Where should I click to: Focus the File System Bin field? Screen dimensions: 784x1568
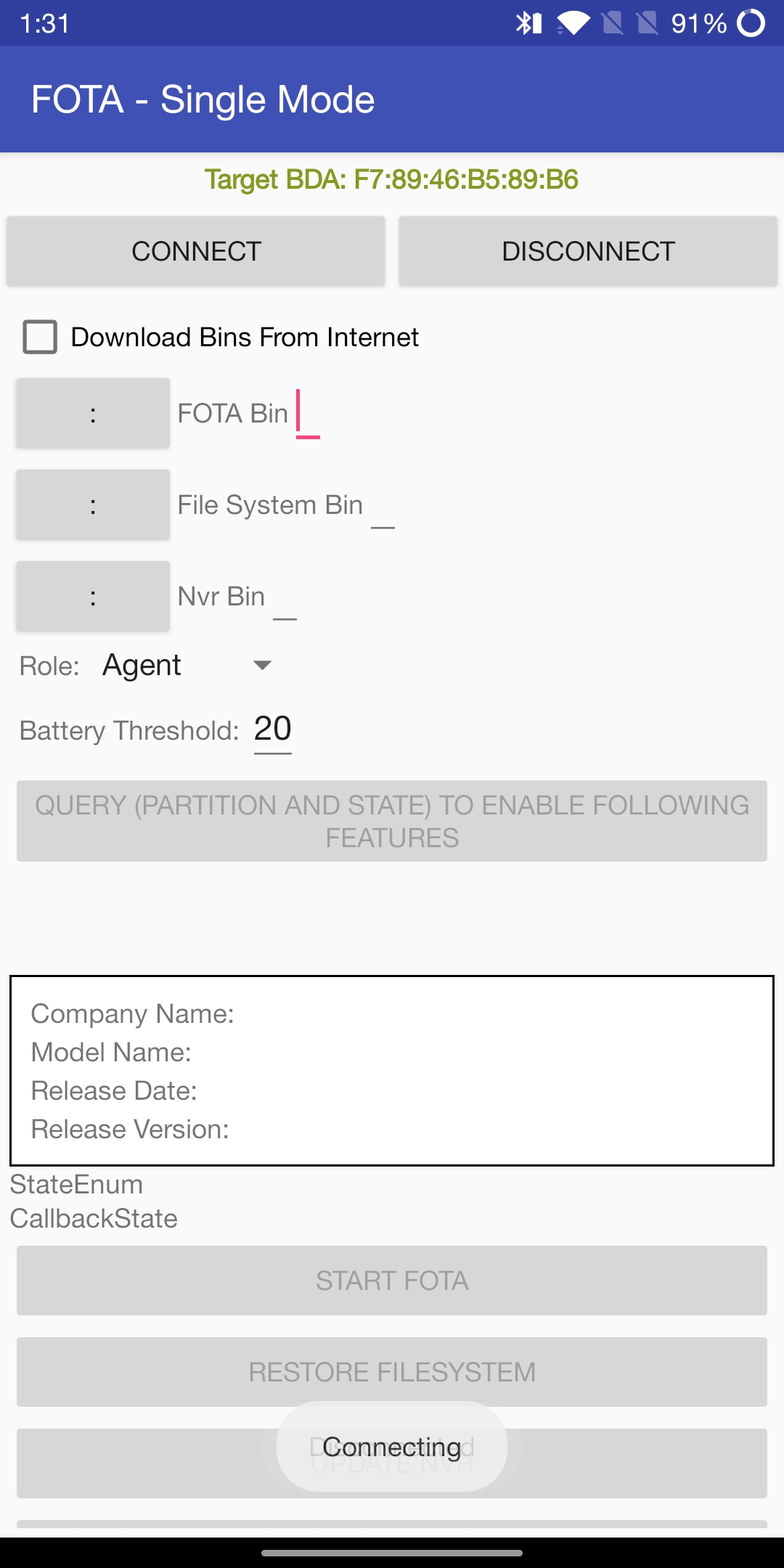click(x=383, y=507)
